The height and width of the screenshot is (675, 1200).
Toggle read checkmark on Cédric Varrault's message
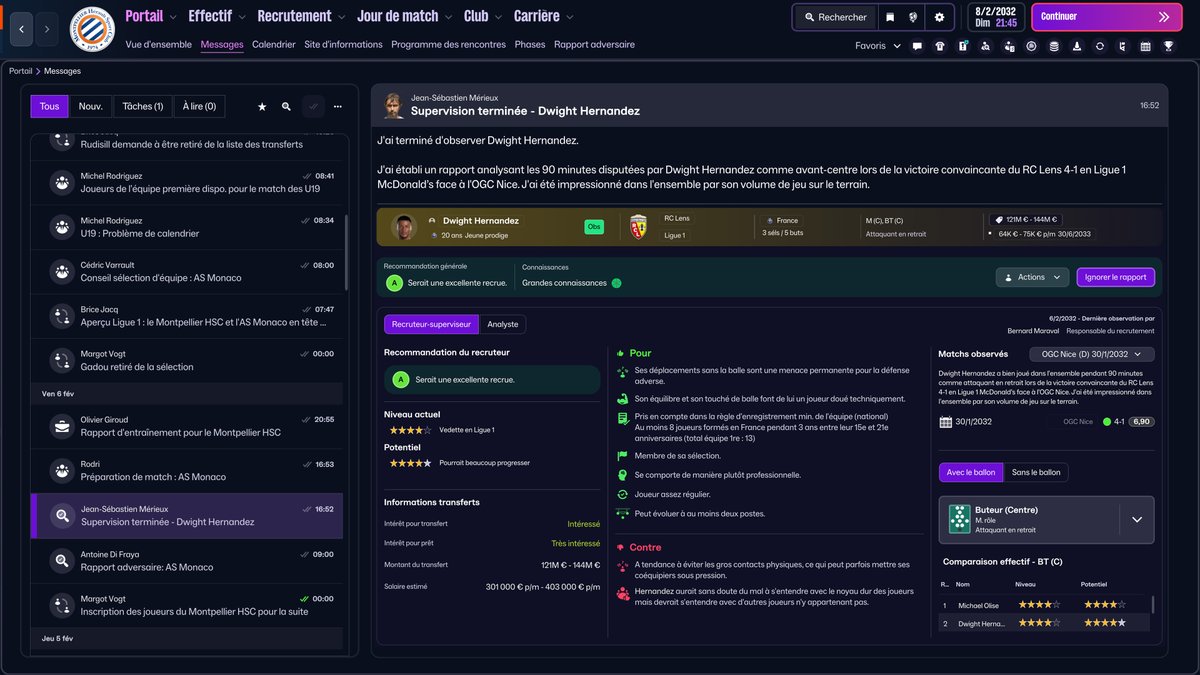coord(306,265)
